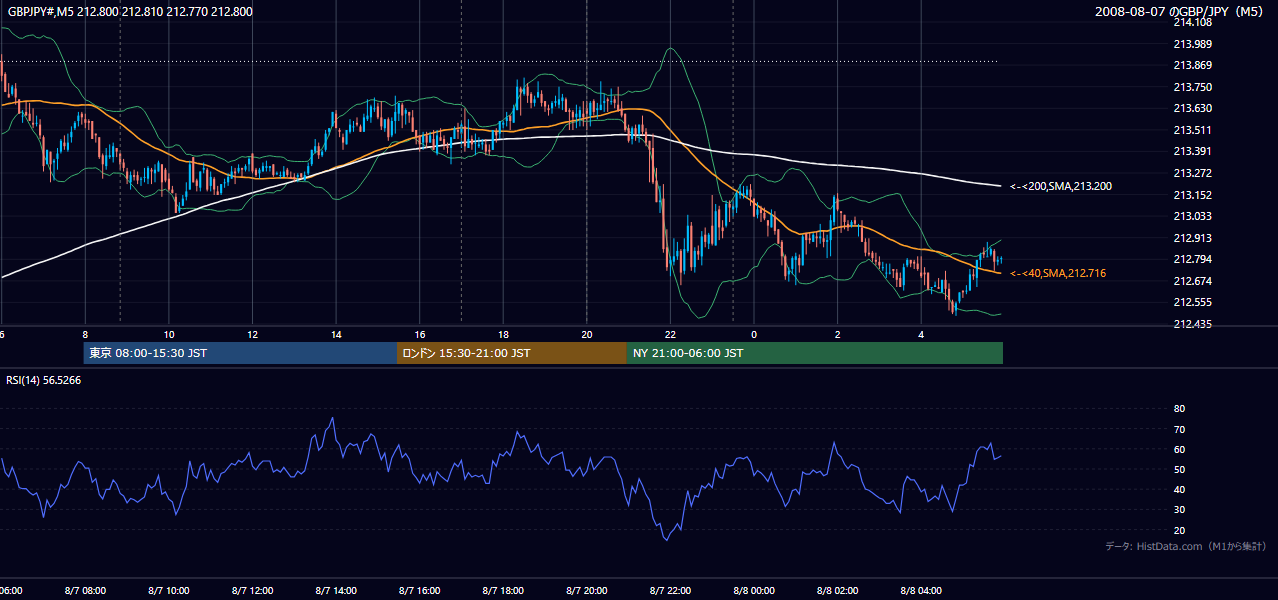The image size is (1278, 600).
Task: Click the 2008-08-07 GBP/JPY (M5) title
Action: (x=1181, y=12)
